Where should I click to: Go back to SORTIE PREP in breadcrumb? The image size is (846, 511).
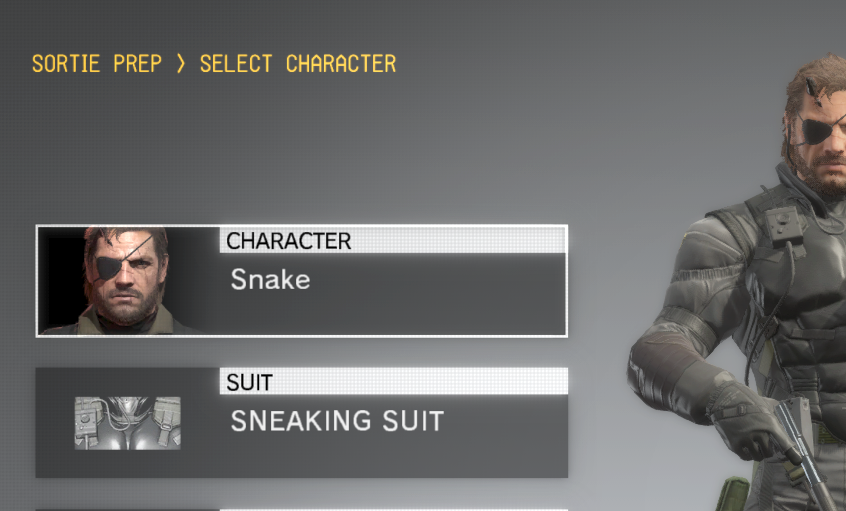click(97, 64)
